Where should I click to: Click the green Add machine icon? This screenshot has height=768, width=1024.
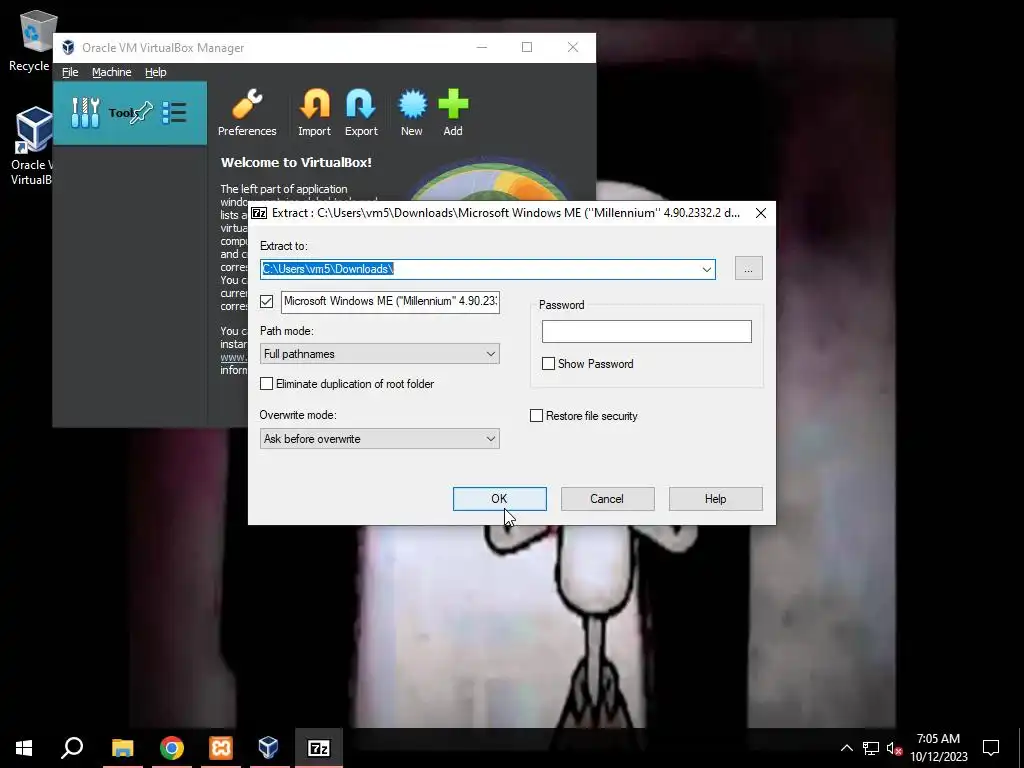coord(453,112)
